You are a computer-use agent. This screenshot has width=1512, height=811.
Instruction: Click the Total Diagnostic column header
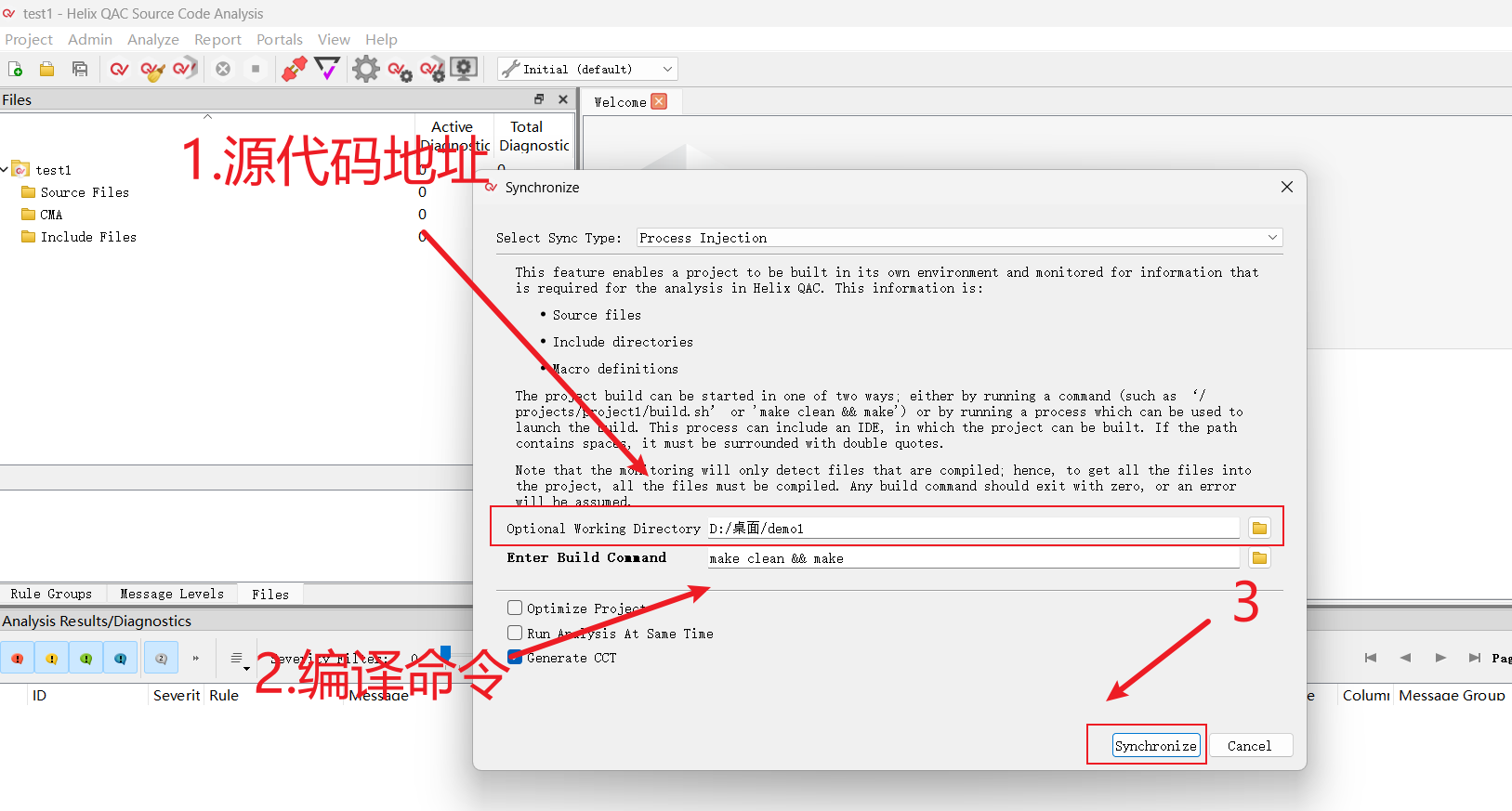[x=533, y=136]
